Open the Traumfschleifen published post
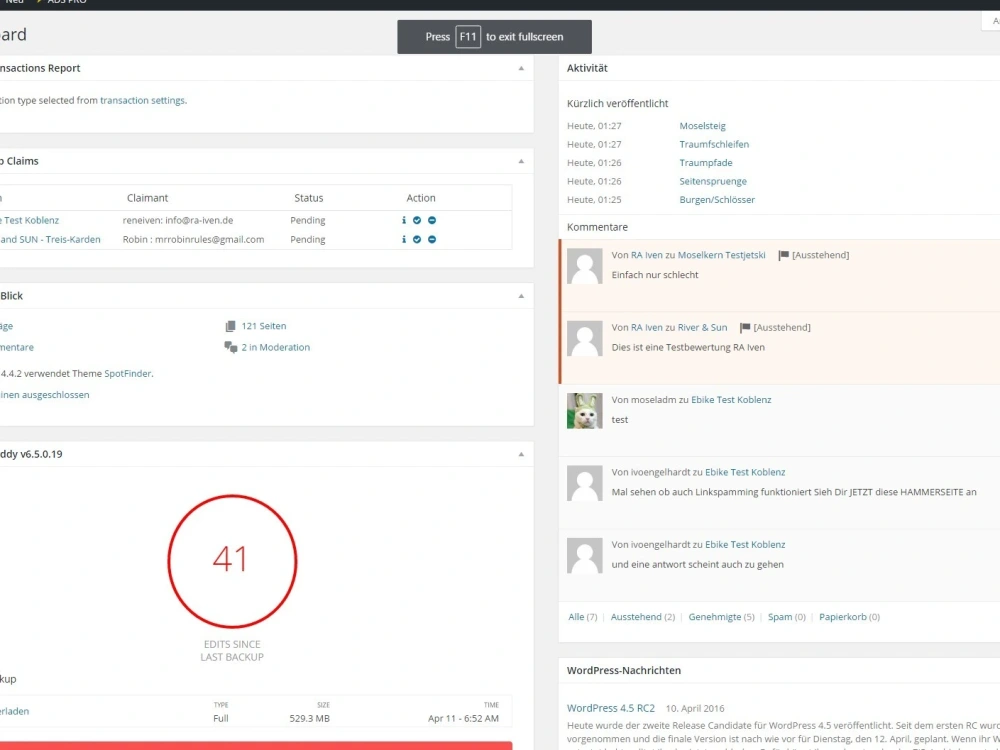The image size is (1000, 750). coord(714,144)
